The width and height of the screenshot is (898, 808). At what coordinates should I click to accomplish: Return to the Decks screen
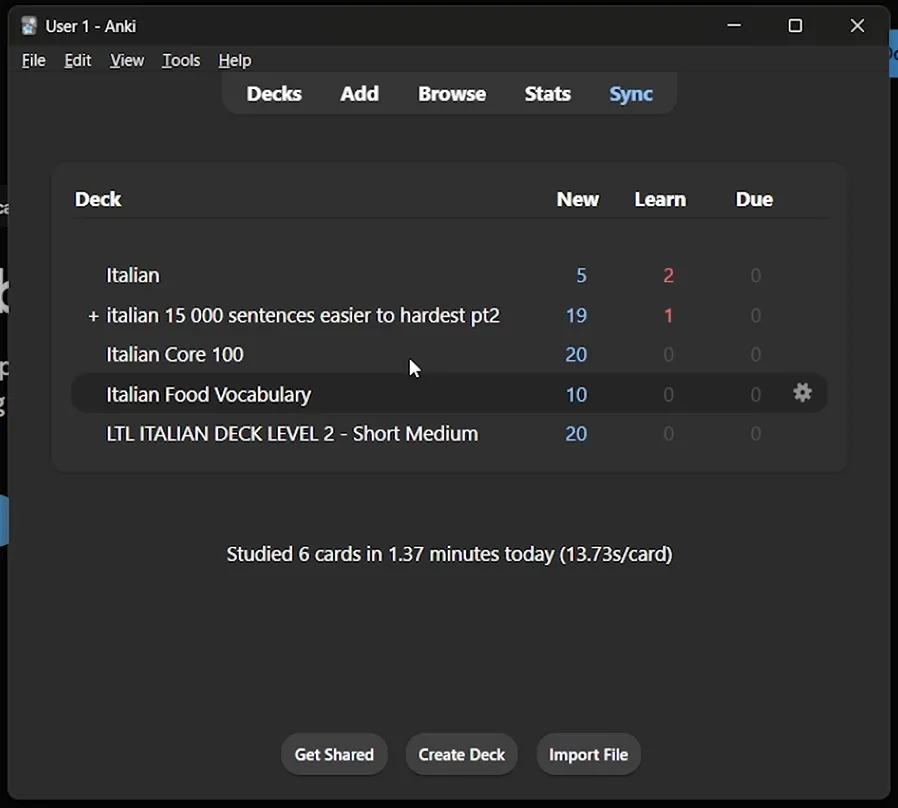[x=274, y=93]
